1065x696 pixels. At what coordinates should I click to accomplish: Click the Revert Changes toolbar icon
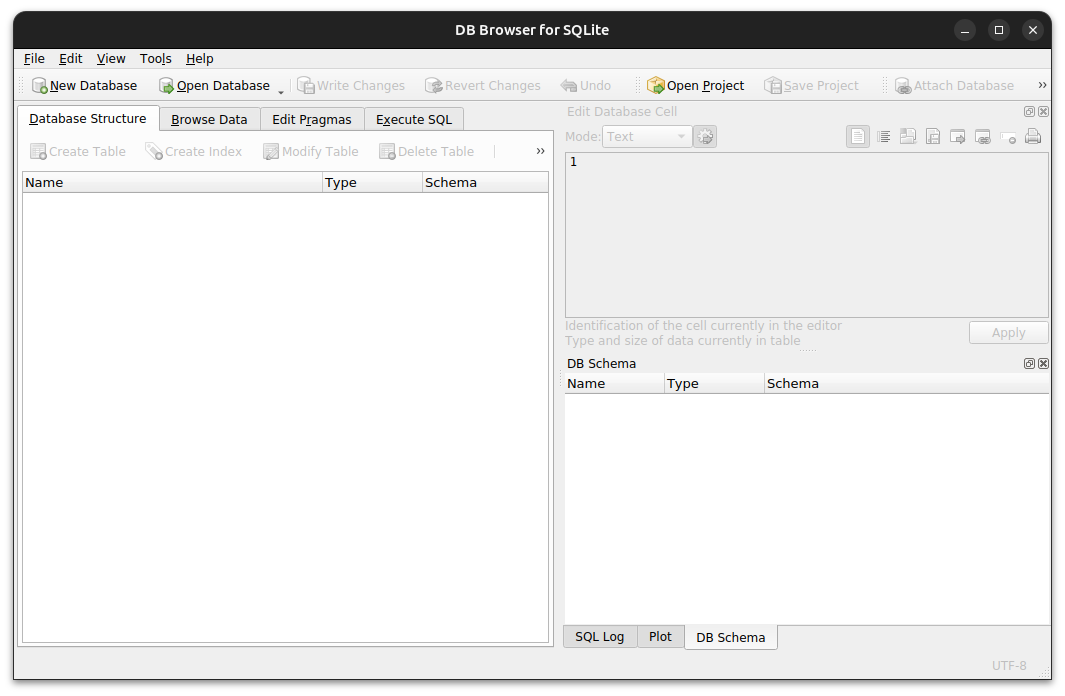point(432,86)
